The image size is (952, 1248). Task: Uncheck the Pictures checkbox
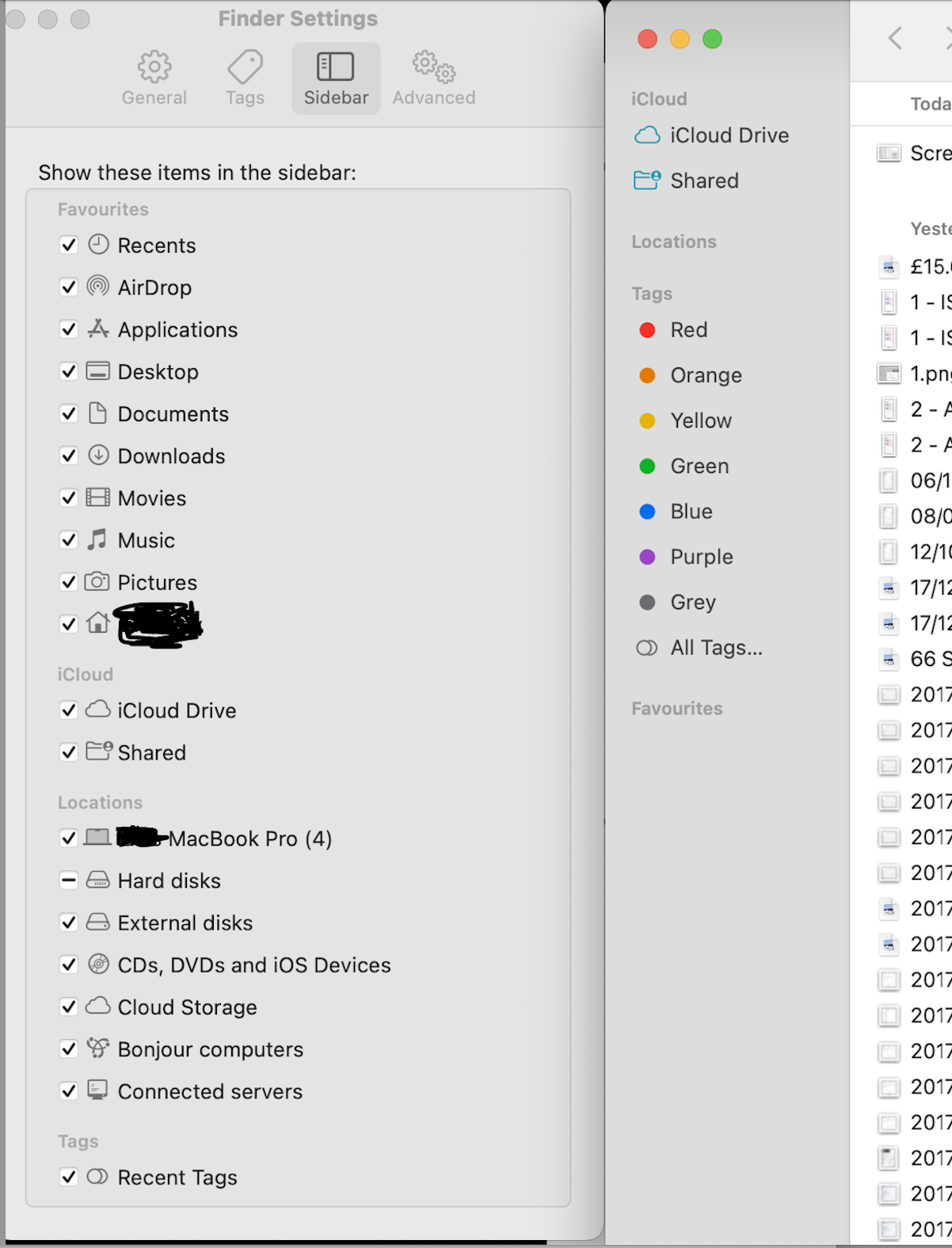coord(69,582)
